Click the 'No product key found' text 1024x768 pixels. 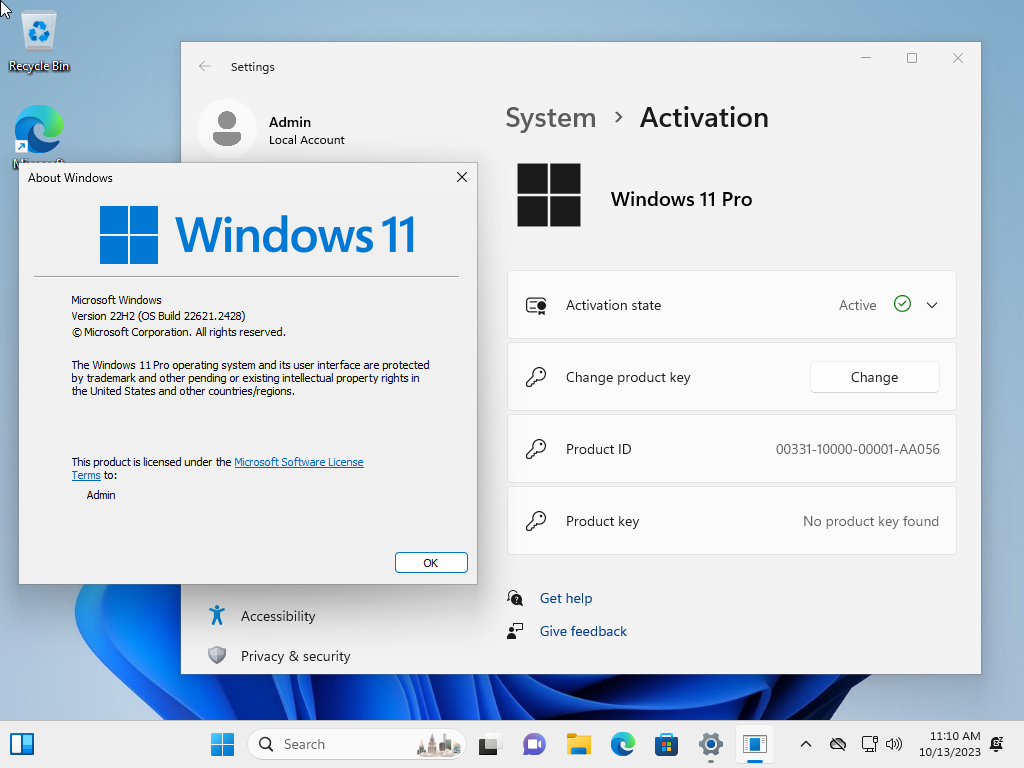pyautogui.click(x=871, y=521)
